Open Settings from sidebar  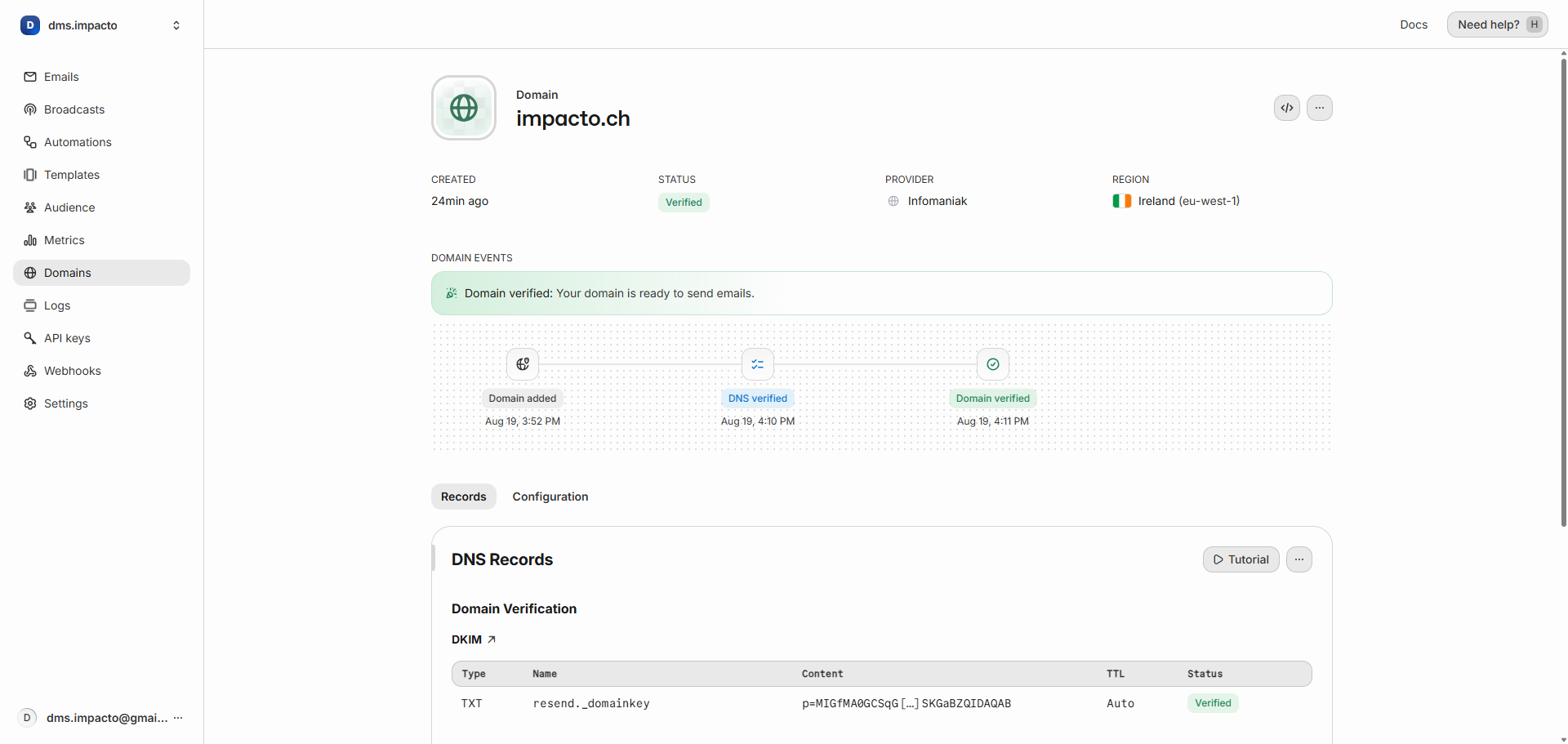tap(101, 403)
